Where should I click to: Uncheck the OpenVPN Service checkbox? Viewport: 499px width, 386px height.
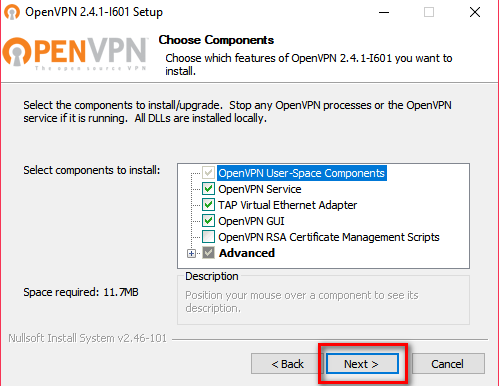point(208,189)
